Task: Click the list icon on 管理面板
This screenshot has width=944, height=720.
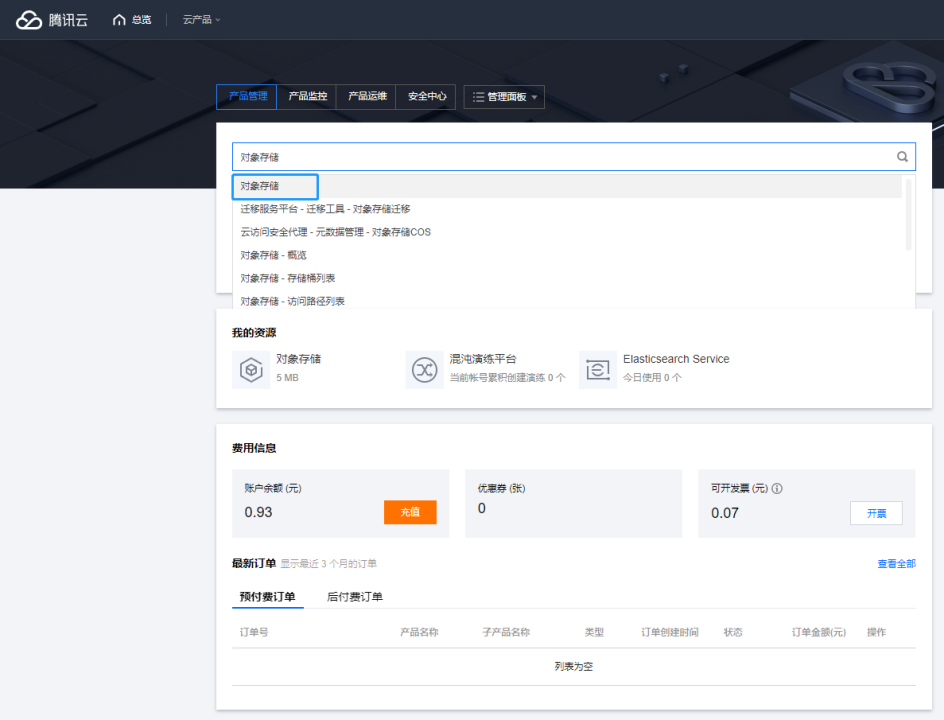Action: (x=478, y=97)
